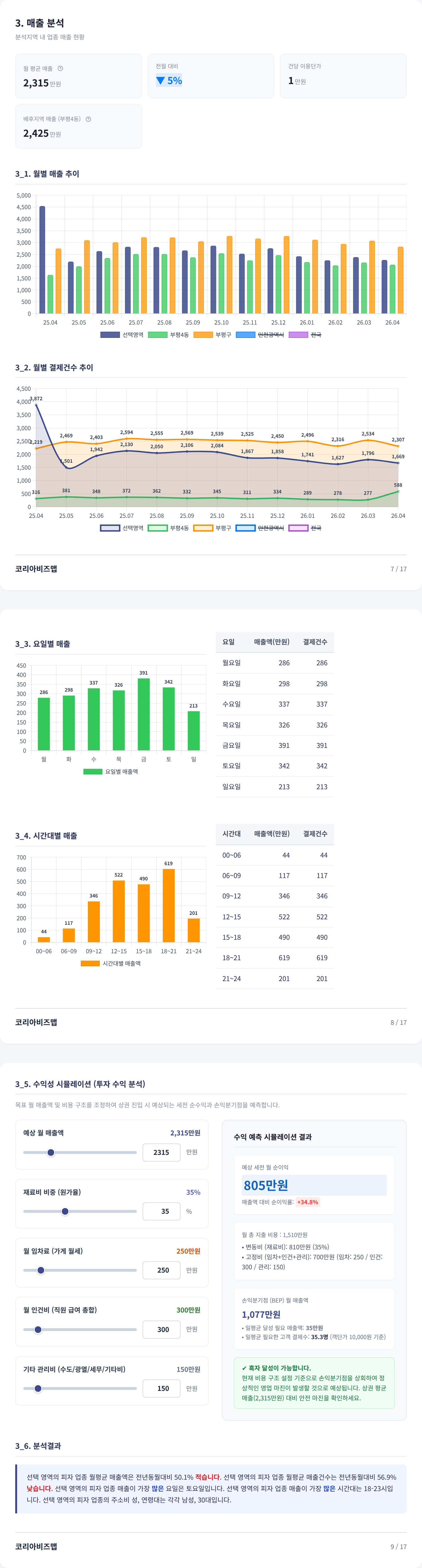Click the +34.8% 순이익률 badge
Screen dimensions: 422x1568
307,1202
